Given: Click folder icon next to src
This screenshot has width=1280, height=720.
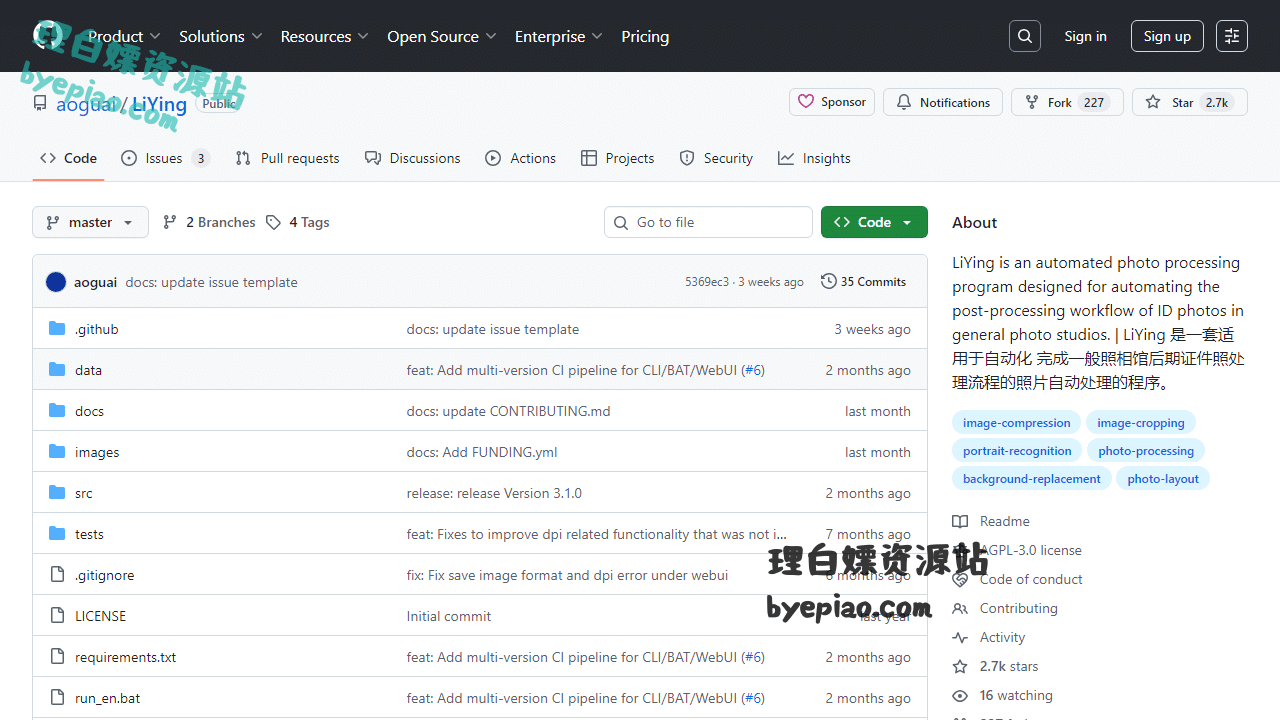Looking at the screenshot, I should tap(57, 493).
